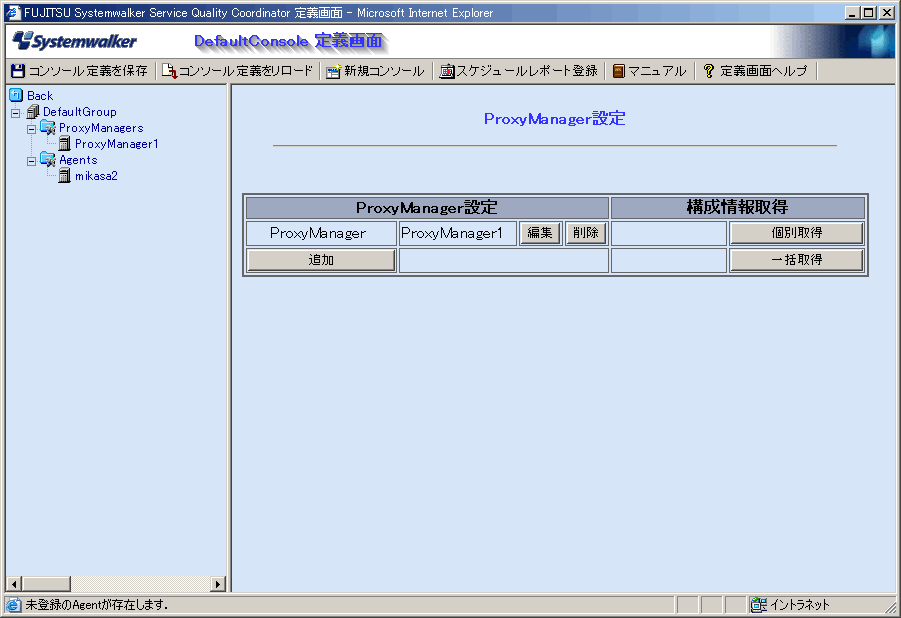Open スケジュールレポート登録 toolbar item

point(518,71)
